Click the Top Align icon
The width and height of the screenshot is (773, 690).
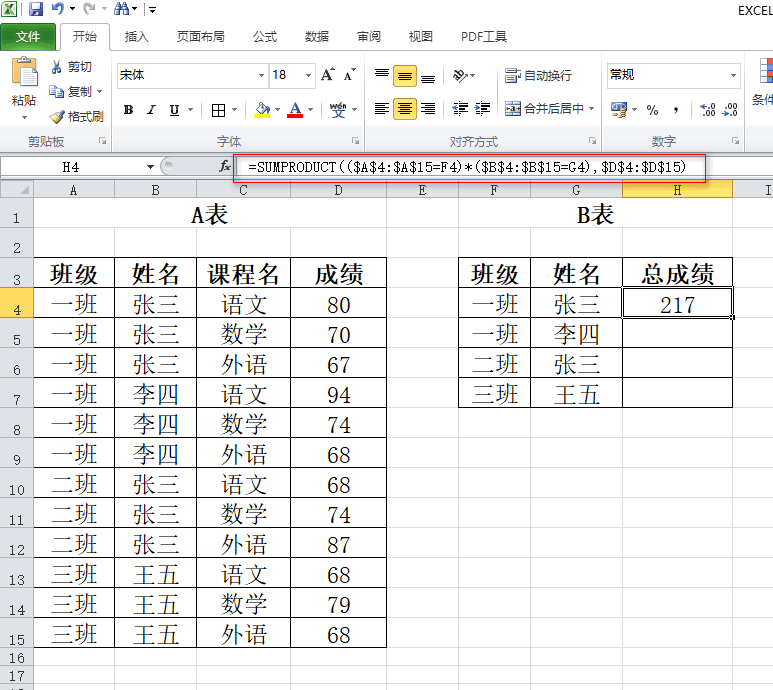[382, 75]
